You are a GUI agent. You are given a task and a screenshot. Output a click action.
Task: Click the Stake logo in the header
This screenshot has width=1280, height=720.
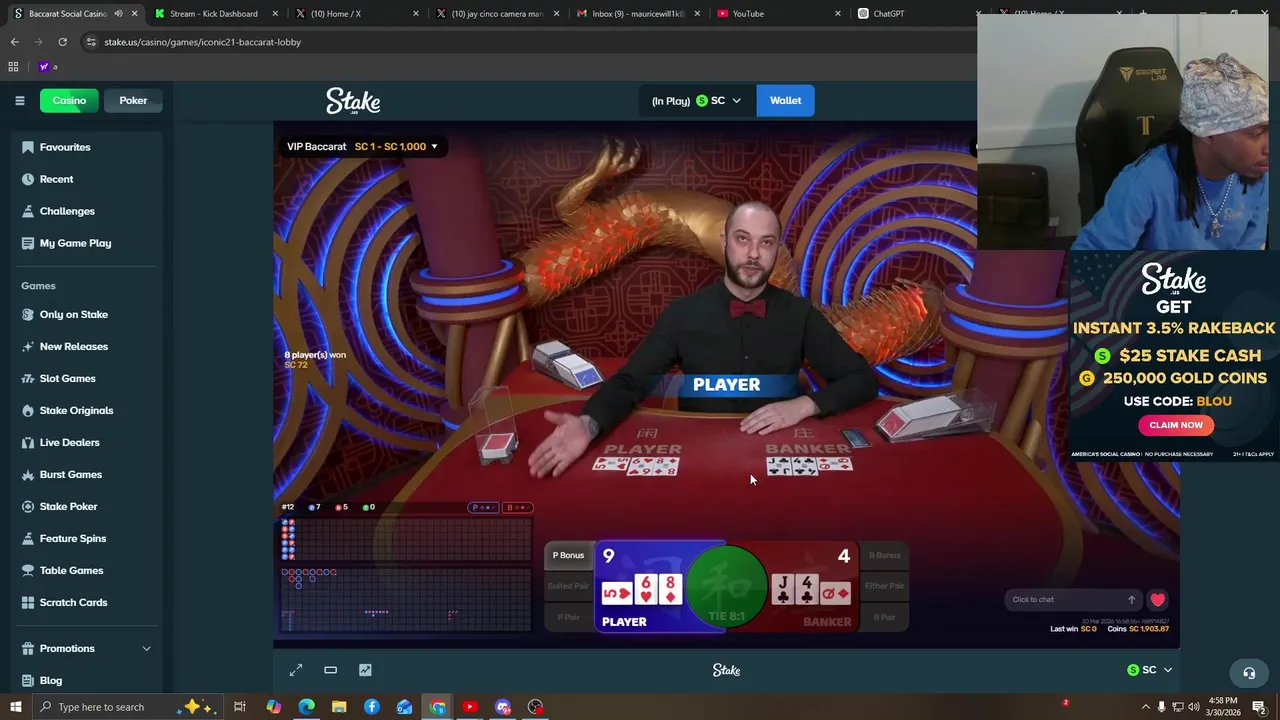coord(353,101)
